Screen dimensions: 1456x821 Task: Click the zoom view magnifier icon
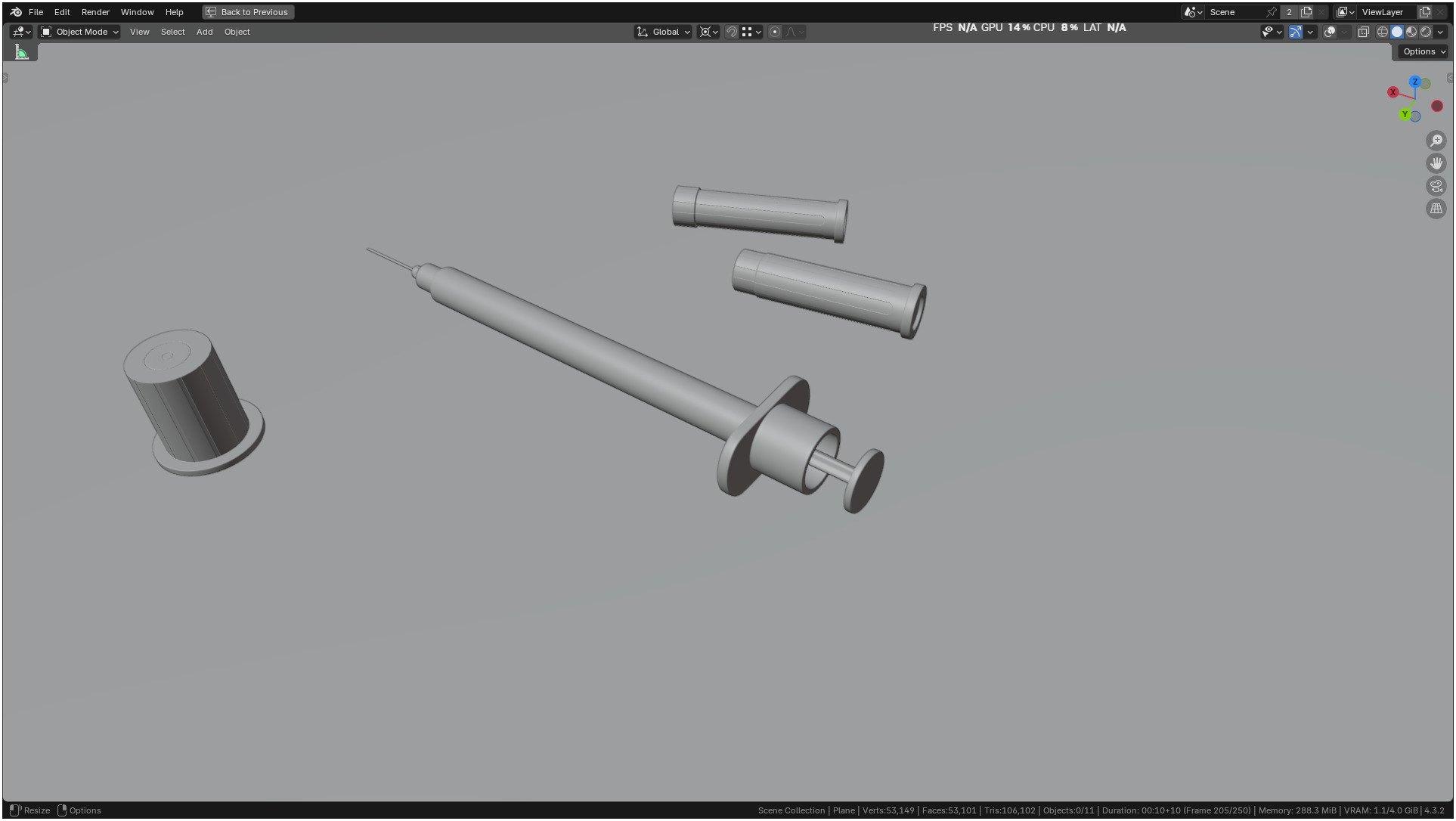(x=1436, y=141)
